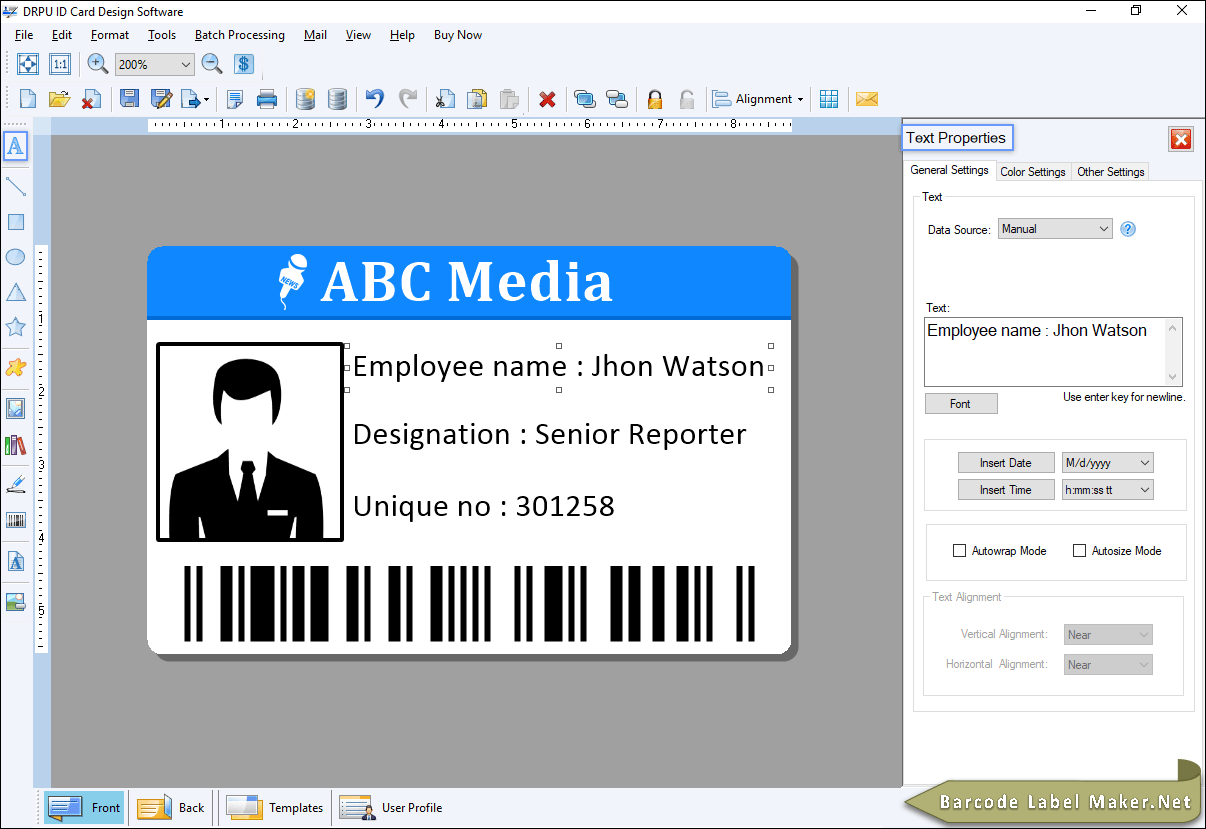Viewport: 1206px width, 829px height.
Task: Click the envelope email icon
Action: [x=867, y=99]
